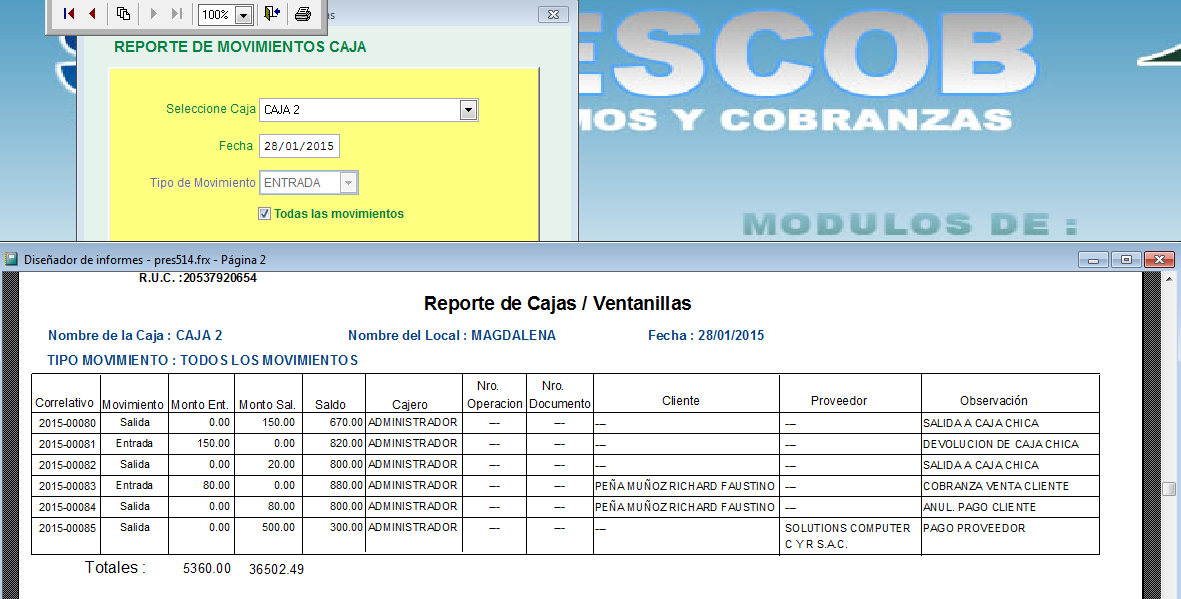The width and height of the screenshot is (1181, 599).
Task: Click the Fecha date field
Action: [299, 146]
